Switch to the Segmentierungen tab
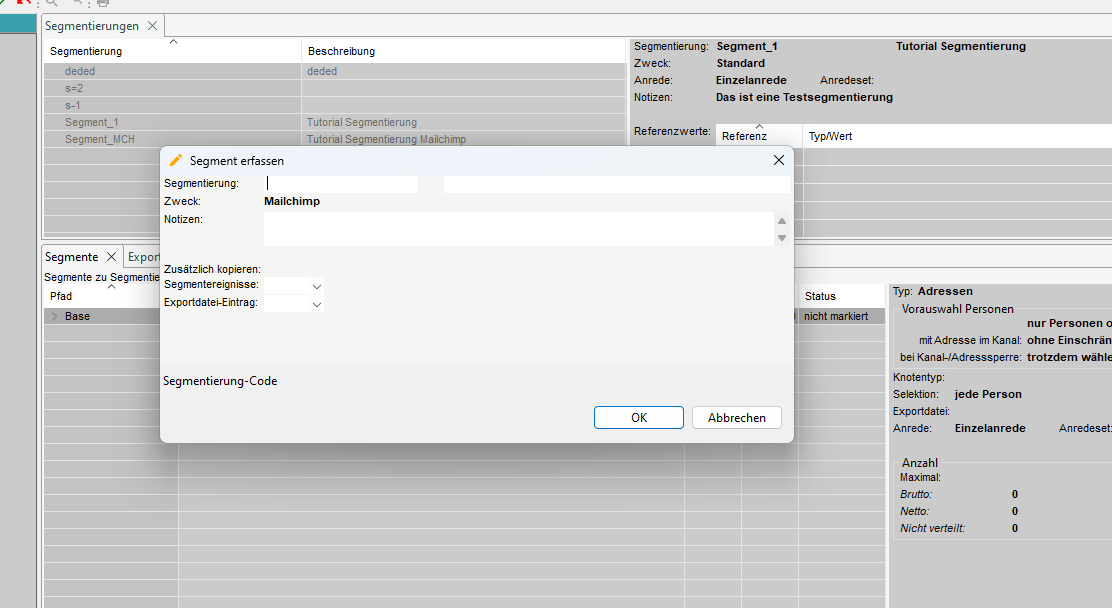The height and width of the screenshot is (608, 1112). pyautogui.click(x=94, y=26)
